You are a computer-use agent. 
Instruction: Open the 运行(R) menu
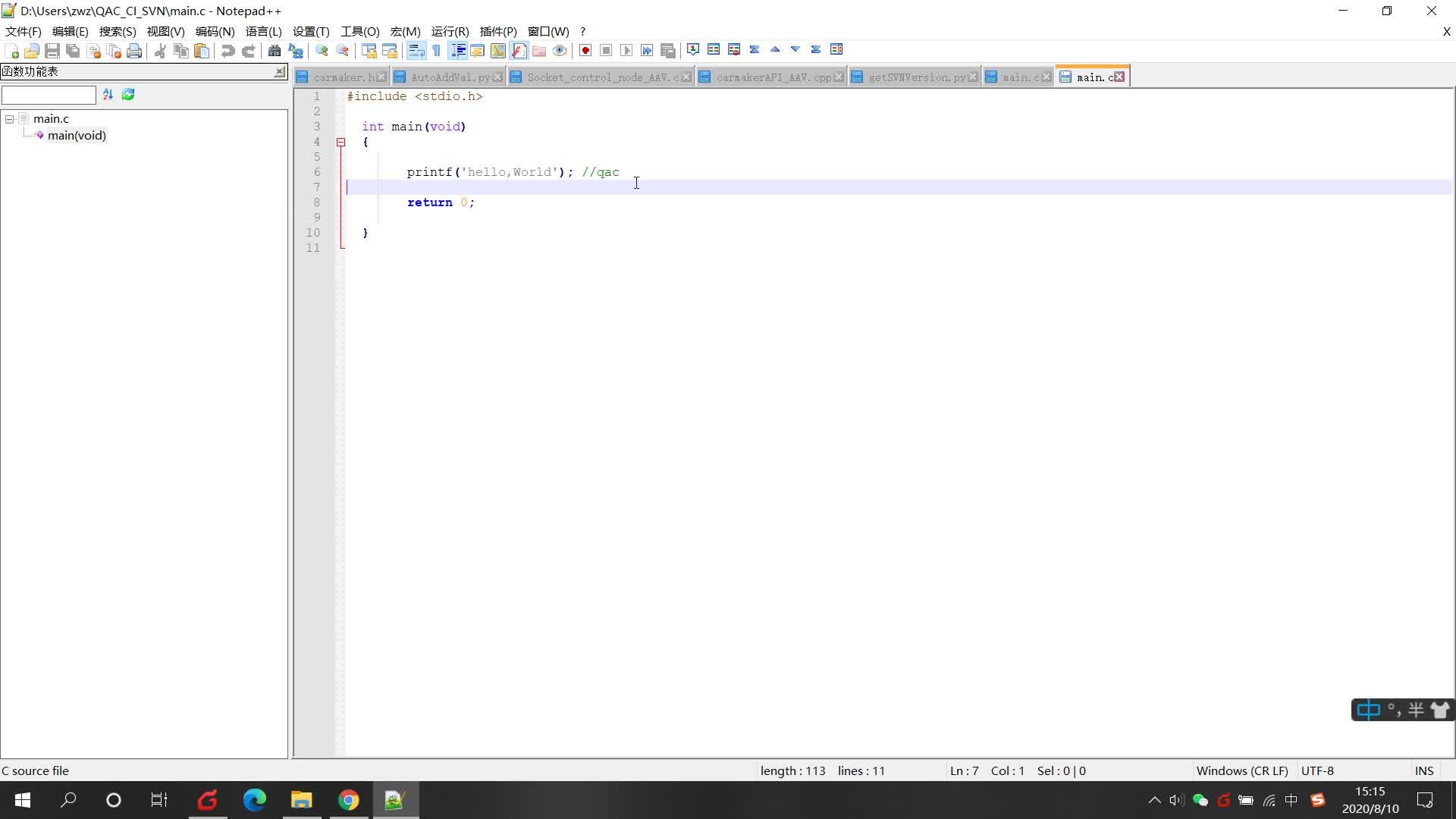pyautogui.click(x=450, y=31)
